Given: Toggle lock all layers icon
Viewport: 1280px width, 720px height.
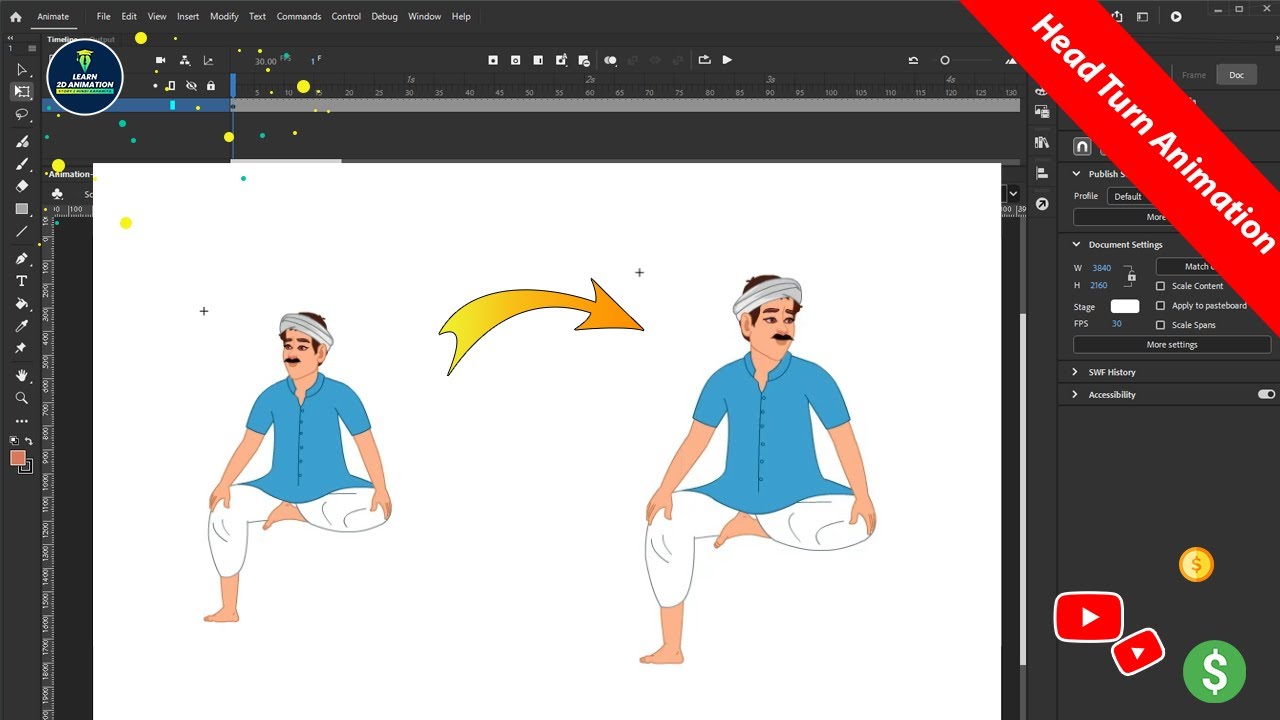Looking at the screenshot, I should pyautogui.click(x=210, y=86).
